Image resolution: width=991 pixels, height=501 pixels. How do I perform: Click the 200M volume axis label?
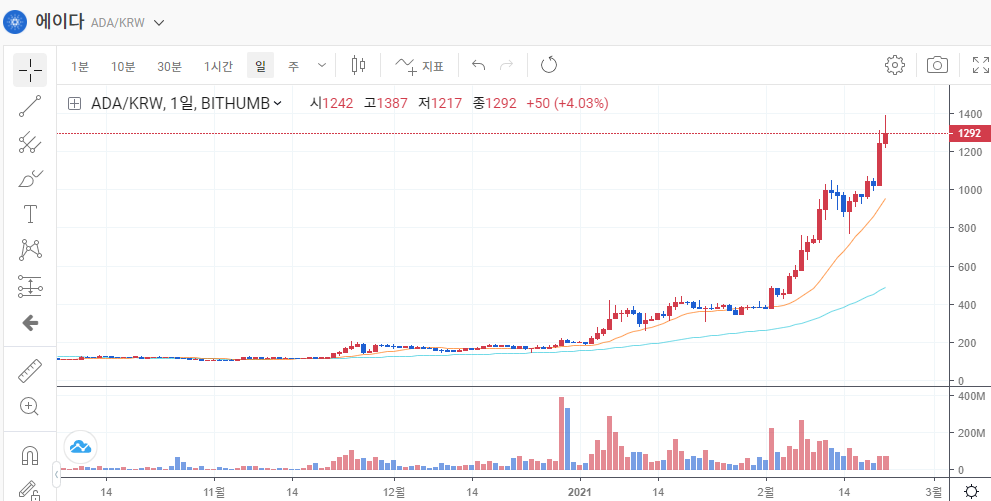click(x=972, y=433)
